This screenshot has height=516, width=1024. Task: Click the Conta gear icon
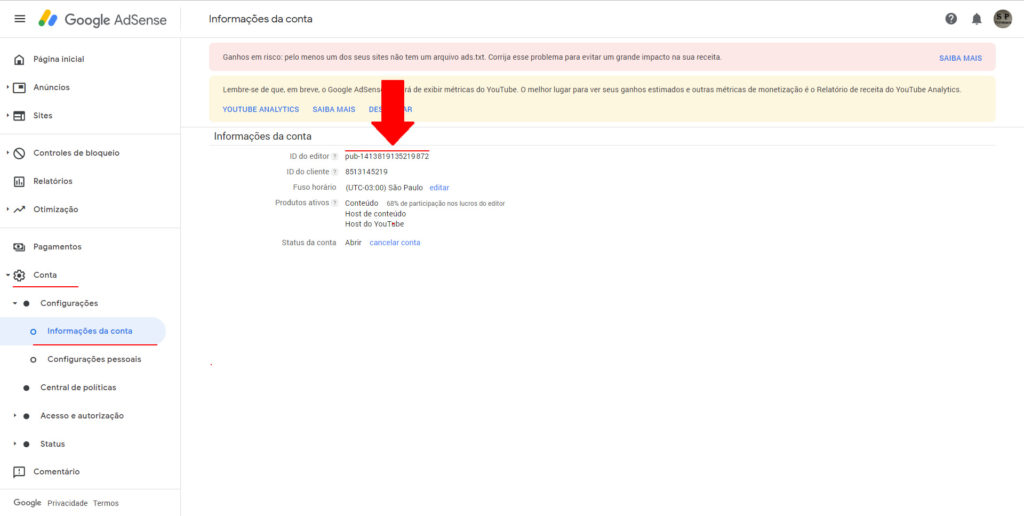click(20, 276)
